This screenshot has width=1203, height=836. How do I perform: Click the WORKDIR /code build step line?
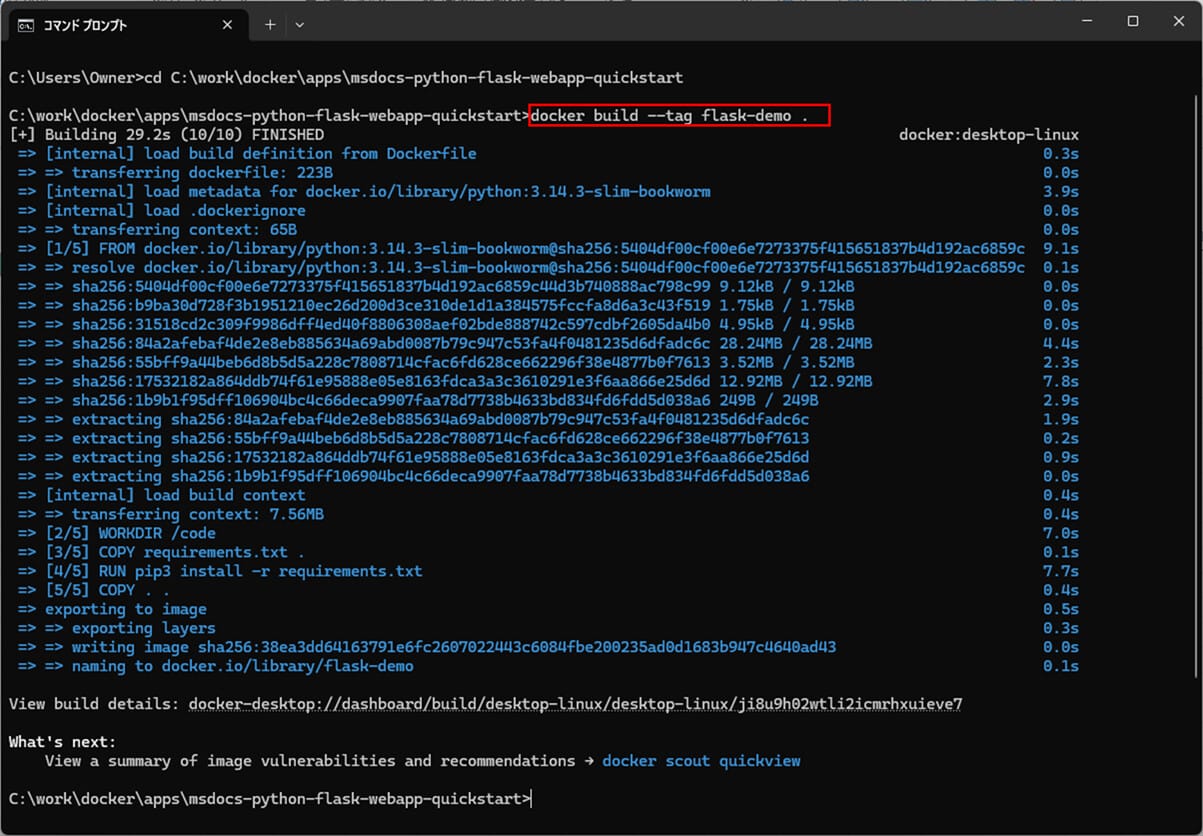(156, 533)
